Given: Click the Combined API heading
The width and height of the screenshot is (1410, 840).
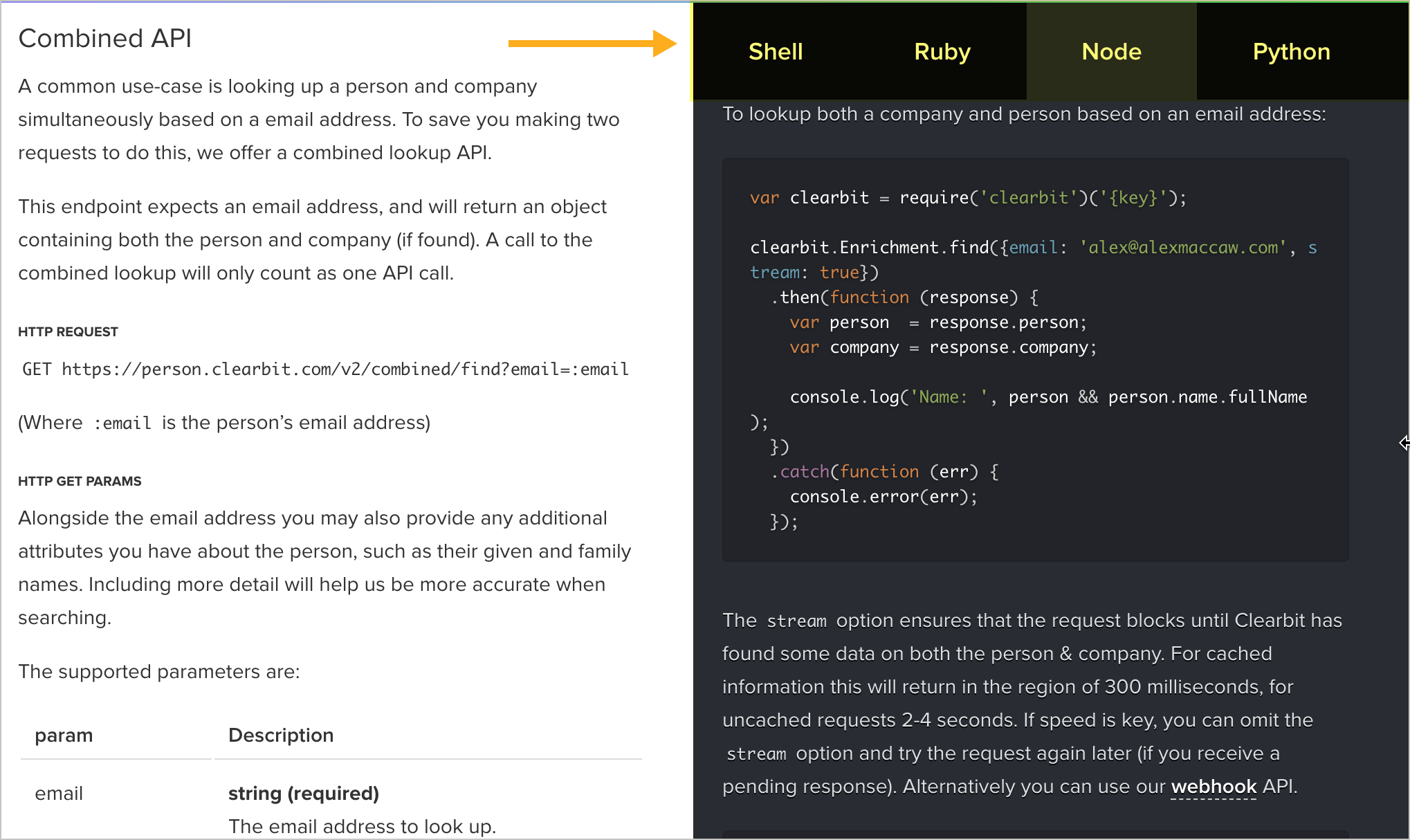Looking at the screenshot, I should (104, 38).
